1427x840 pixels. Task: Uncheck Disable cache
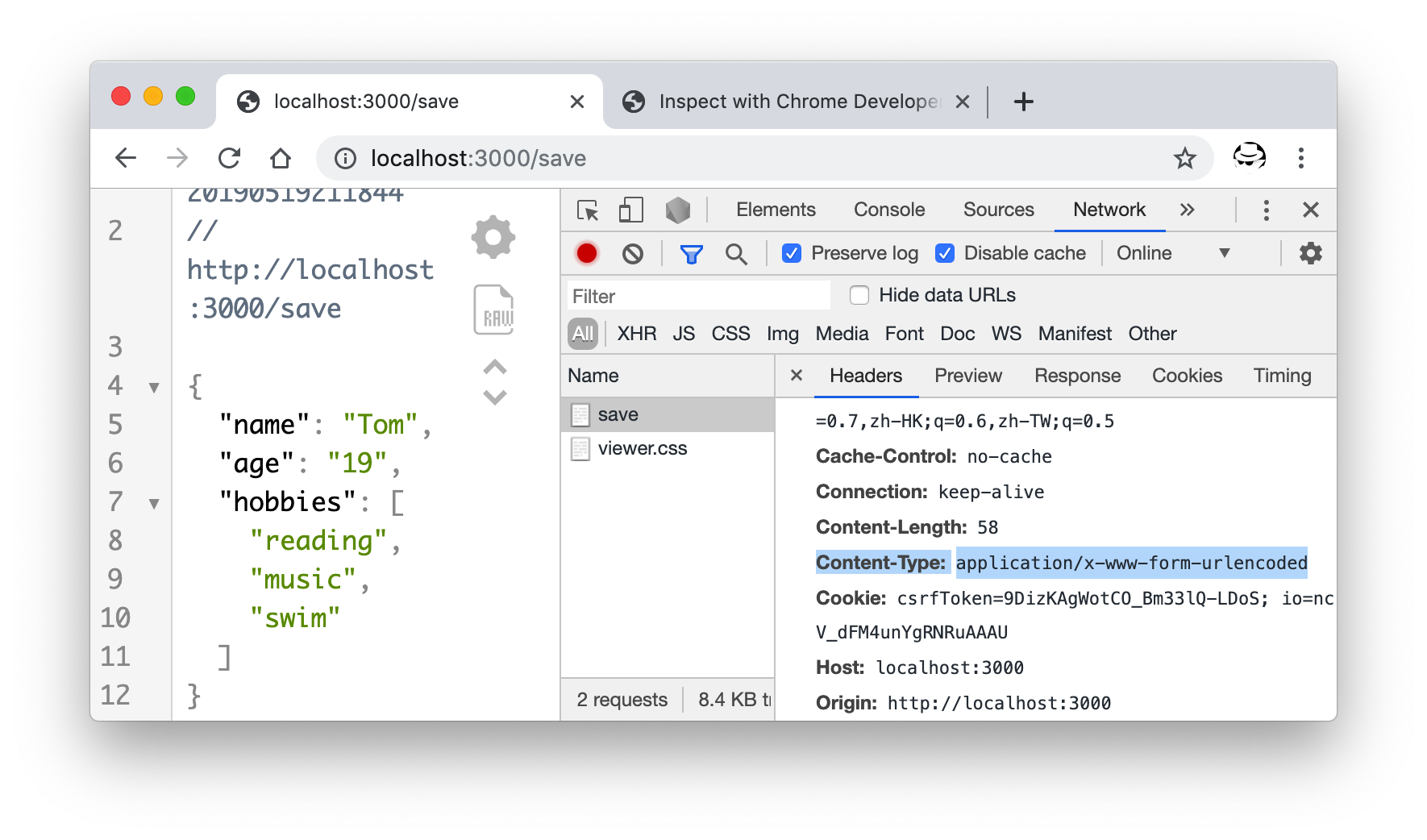tap(945, 253)
